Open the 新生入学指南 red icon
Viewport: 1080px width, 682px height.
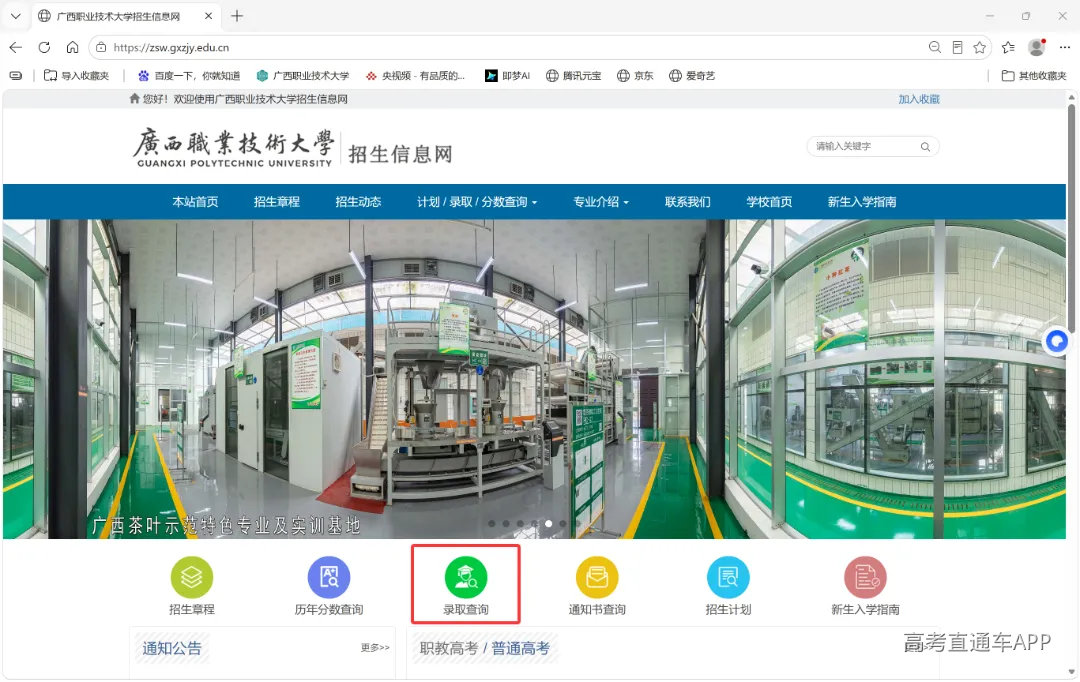coord(865,577)
